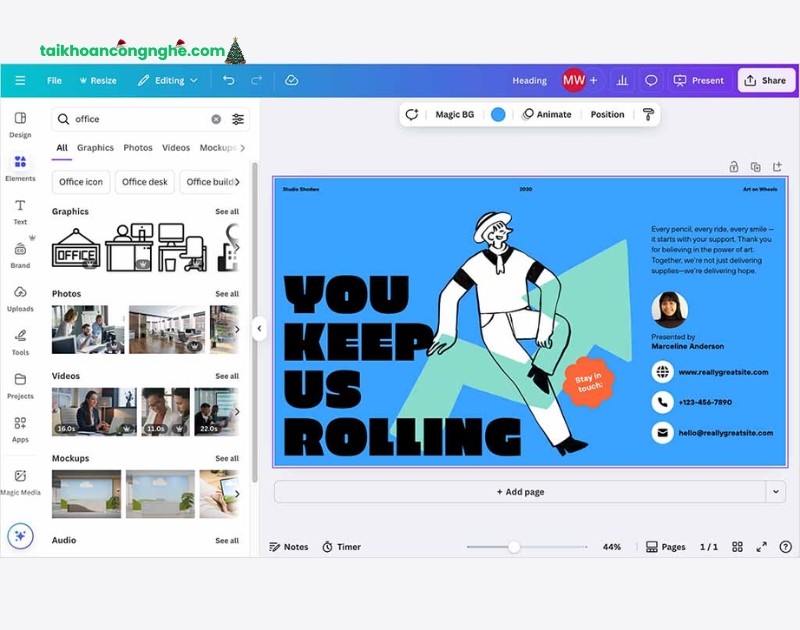This screenshot has width=800, height=630.
Task: Open the Editing mode dropdown
Action: 168,80
